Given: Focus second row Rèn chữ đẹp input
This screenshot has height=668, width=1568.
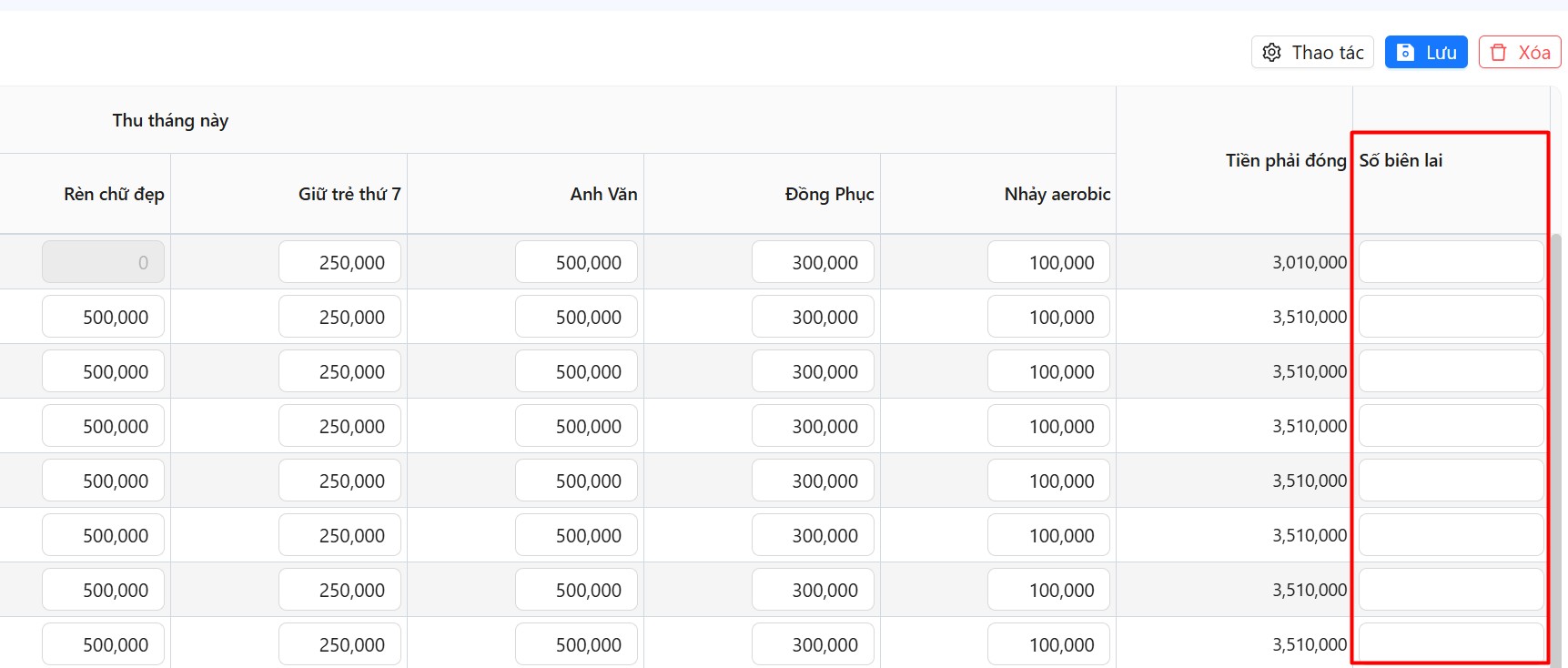Looking at the screenshot, I should point(103,317).
